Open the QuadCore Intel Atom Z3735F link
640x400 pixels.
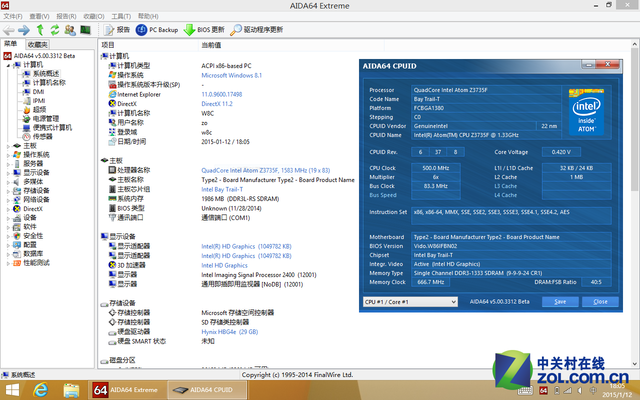(265, 171)
